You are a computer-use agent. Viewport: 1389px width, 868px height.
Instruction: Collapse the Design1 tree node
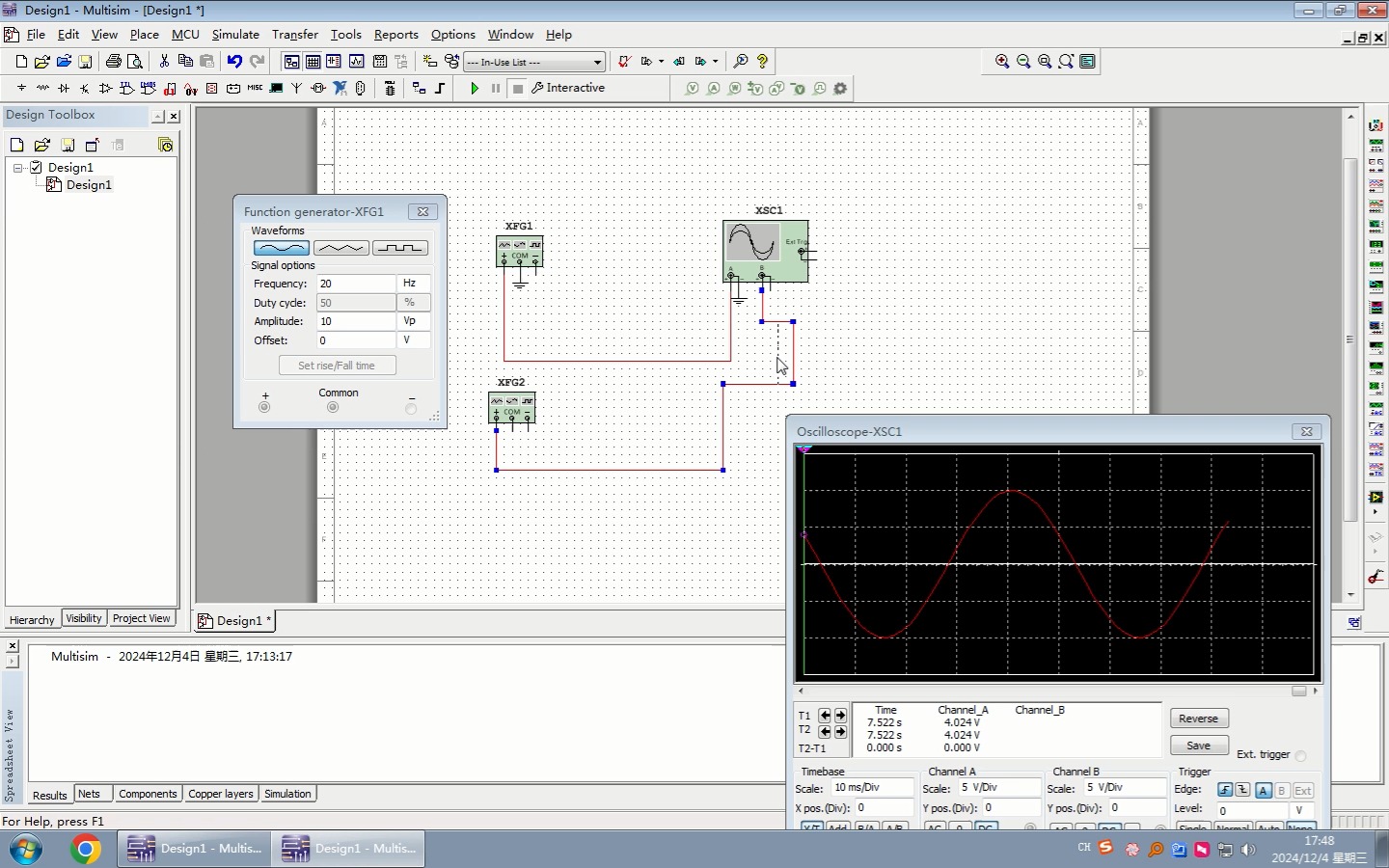click(18, 168)
